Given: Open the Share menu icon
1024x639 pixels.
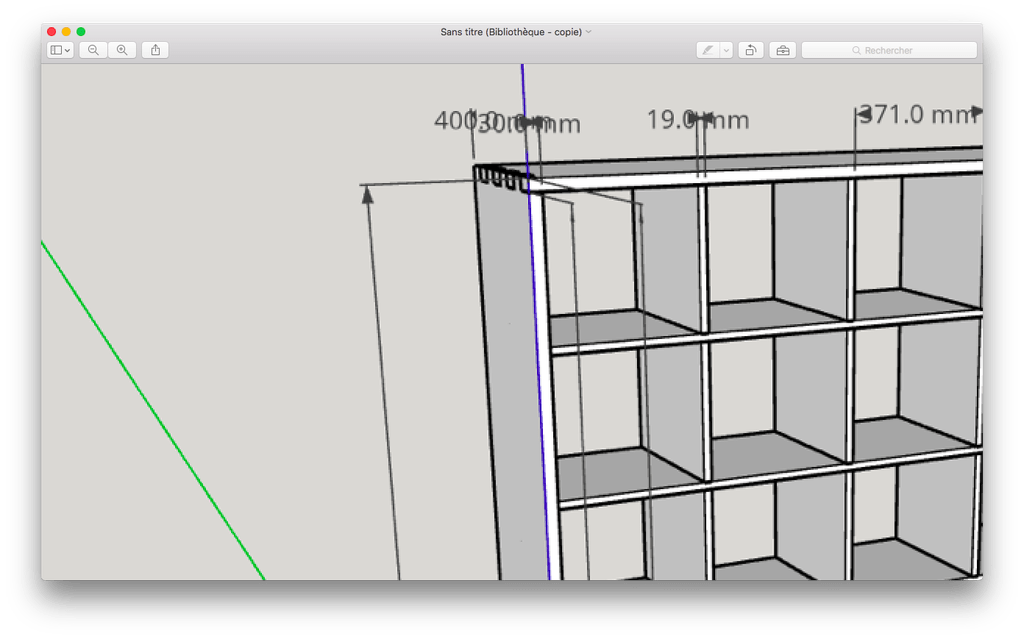Looking at the screenshot, I should (x=155, y=50).
